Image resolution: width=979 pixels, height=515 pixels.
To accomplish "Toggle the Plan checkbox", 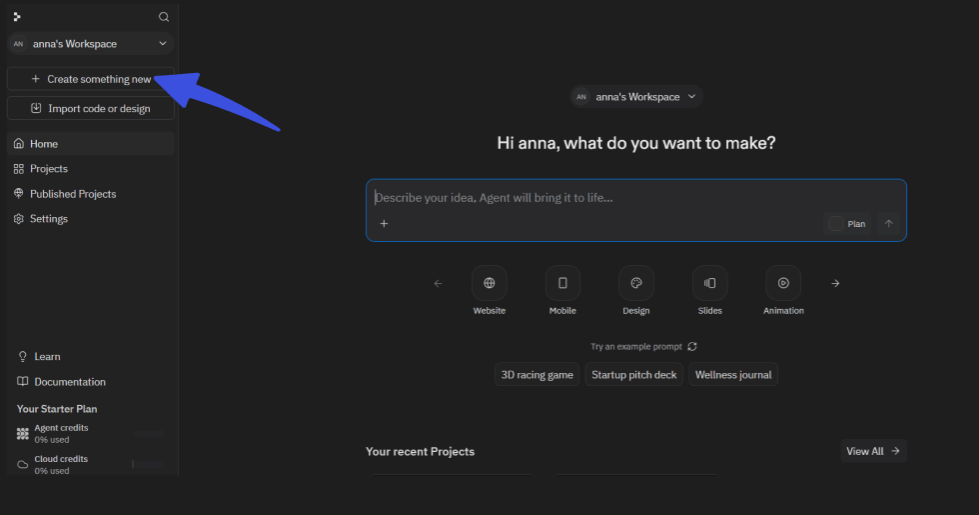I will click(x=835, y=223).
